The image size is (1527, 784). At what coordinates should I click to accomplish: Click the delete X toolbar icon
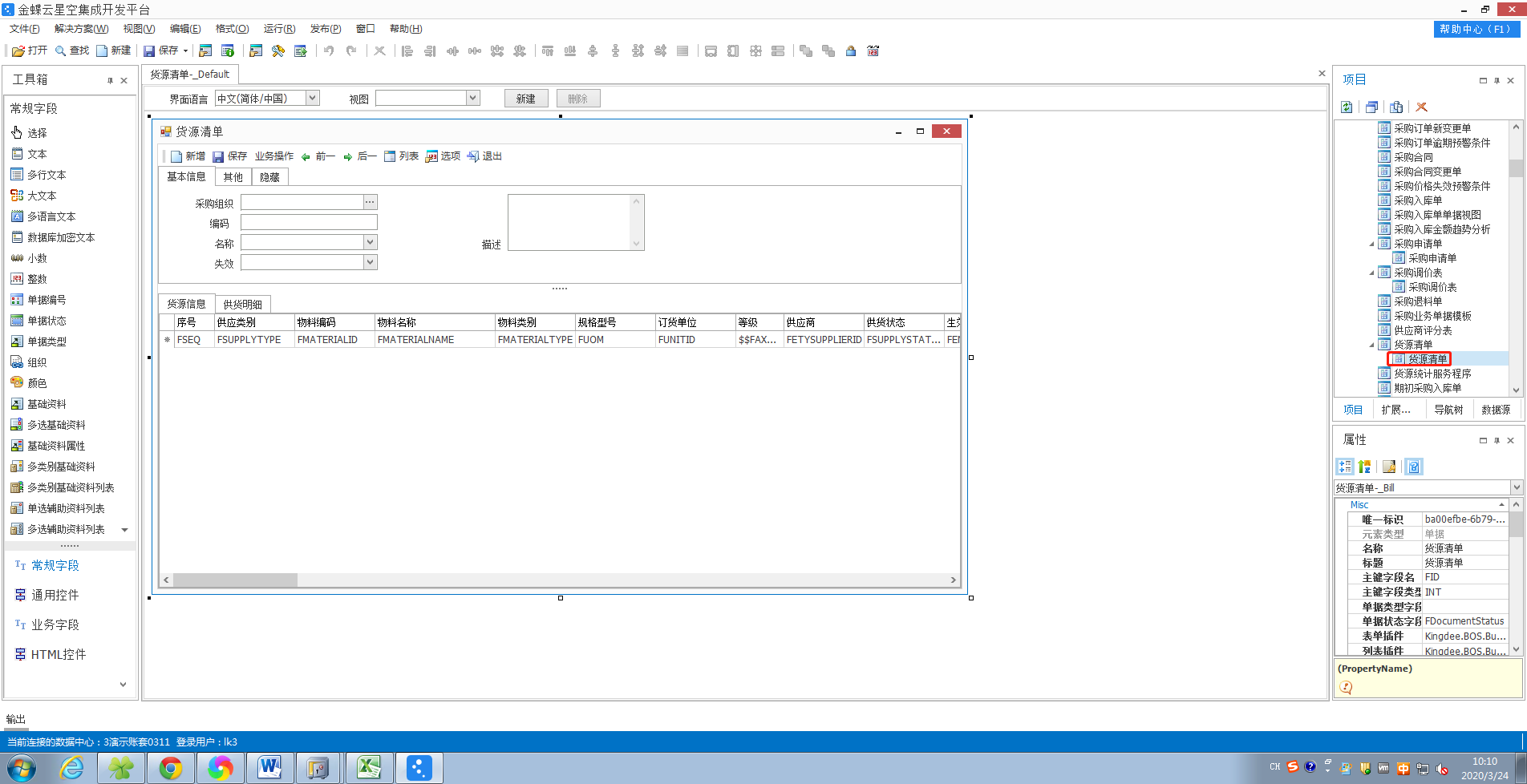point(380,51)
